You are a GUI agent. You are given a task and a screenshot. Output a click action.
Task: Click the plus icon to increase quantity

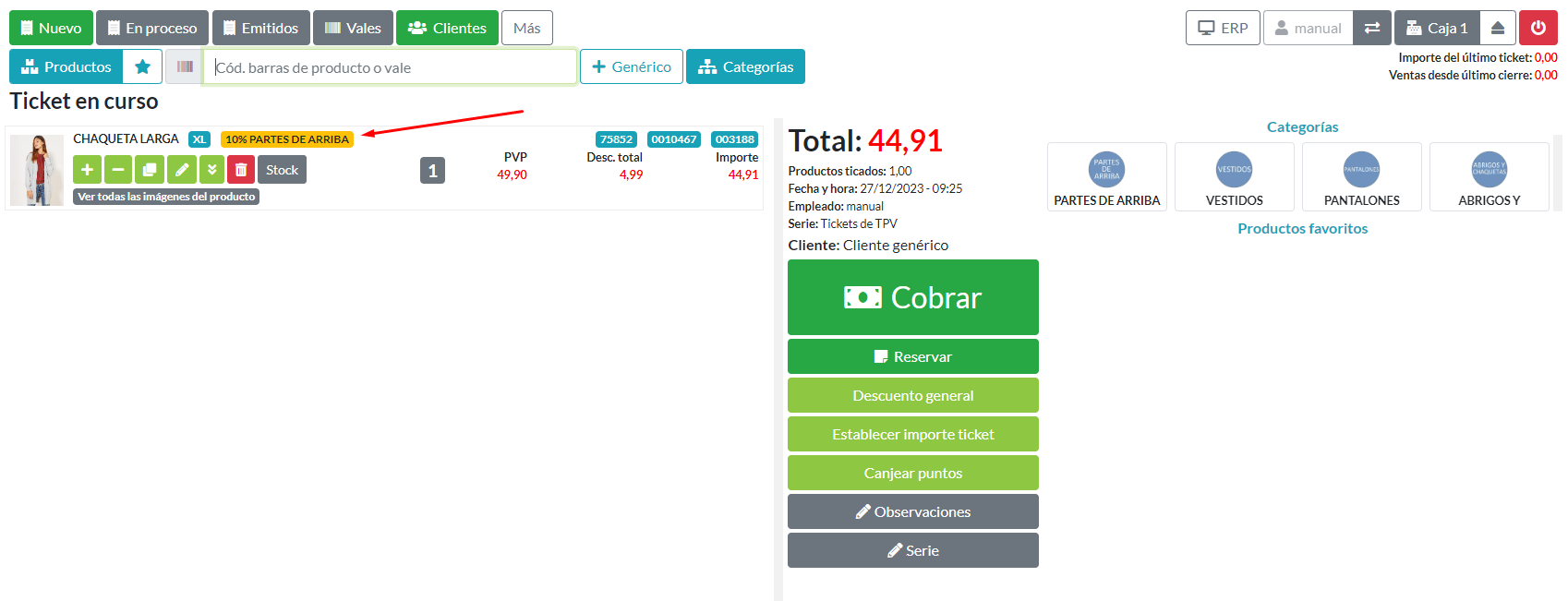(87, 170)
